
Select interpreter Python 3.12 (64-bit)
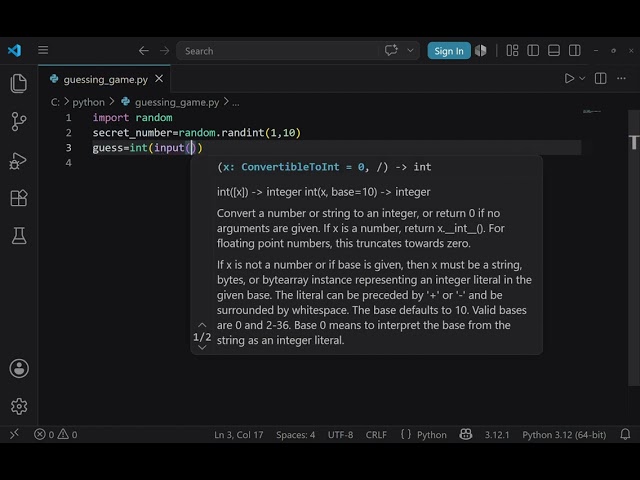[x=564, y=435]
